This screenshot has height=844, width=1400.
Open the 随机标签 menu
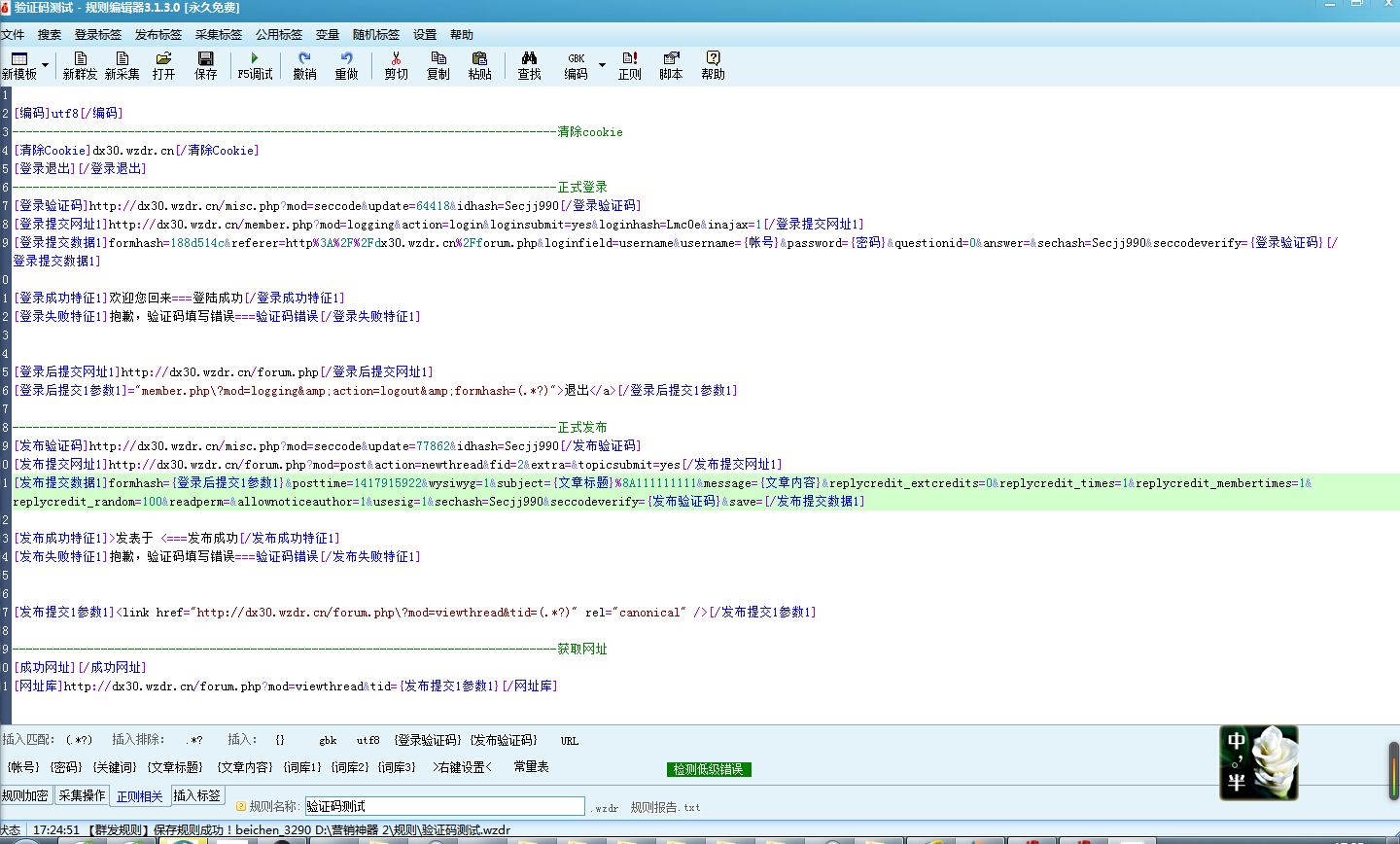pos(375,35)
